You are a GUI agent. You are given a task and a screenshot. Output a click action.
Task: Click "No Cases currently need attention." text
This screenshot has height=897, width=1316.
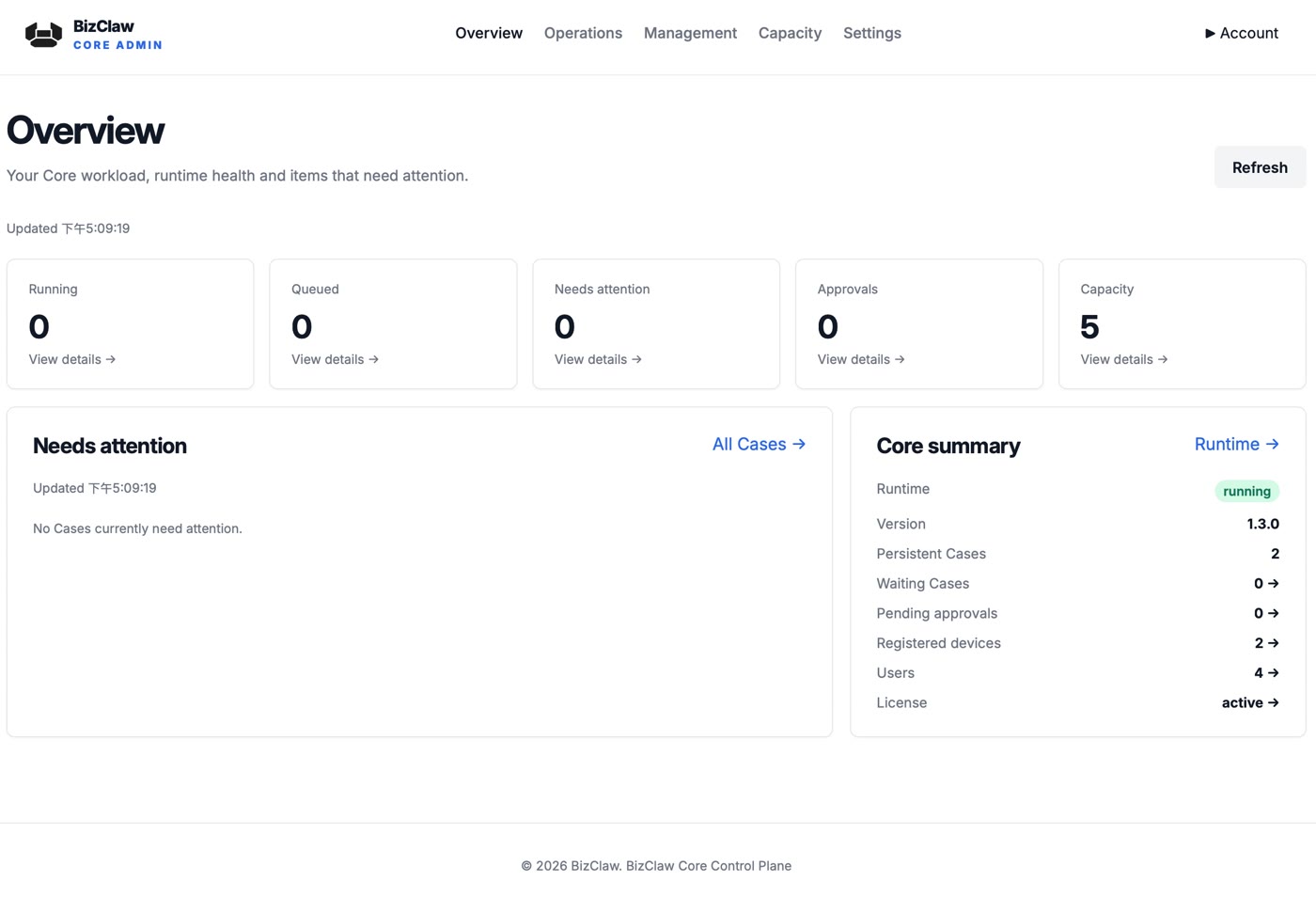click(x=137, y=528)
